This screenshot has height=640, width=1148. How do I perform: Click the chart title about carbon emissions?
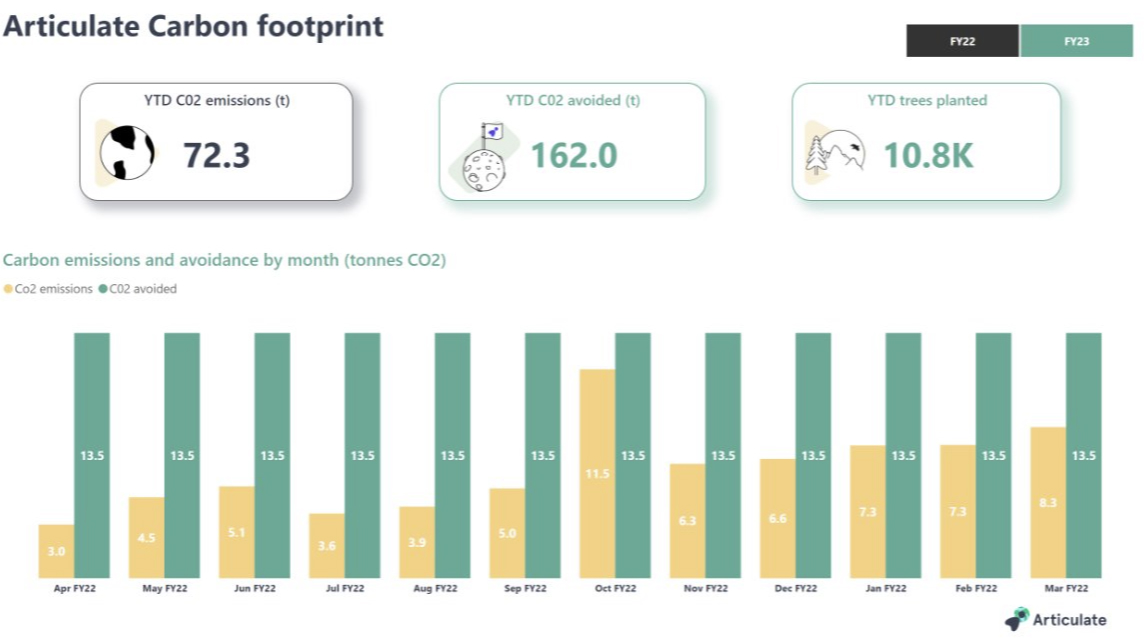(224, 260)
